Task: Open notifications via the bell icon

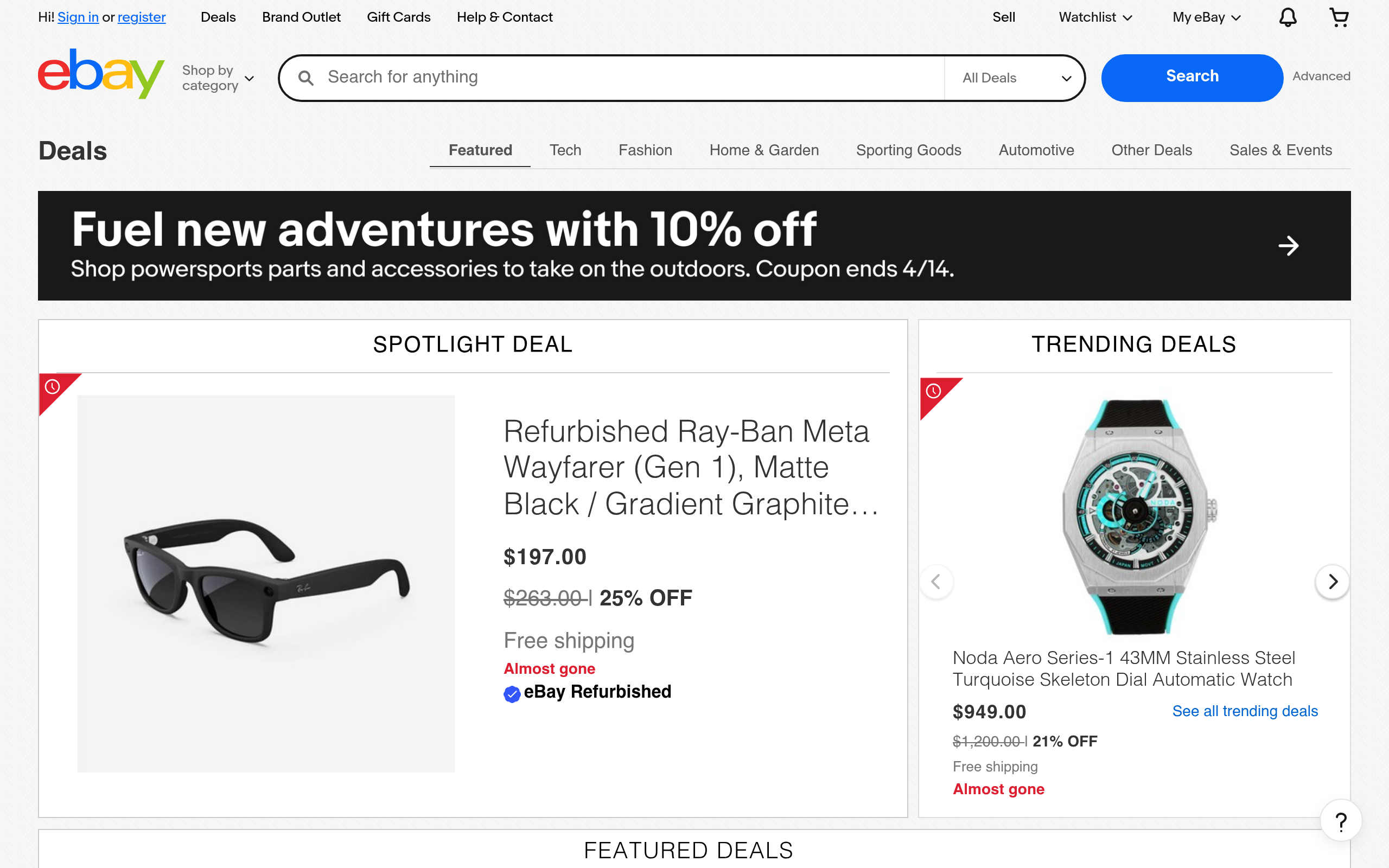Action: point(1288,17)
